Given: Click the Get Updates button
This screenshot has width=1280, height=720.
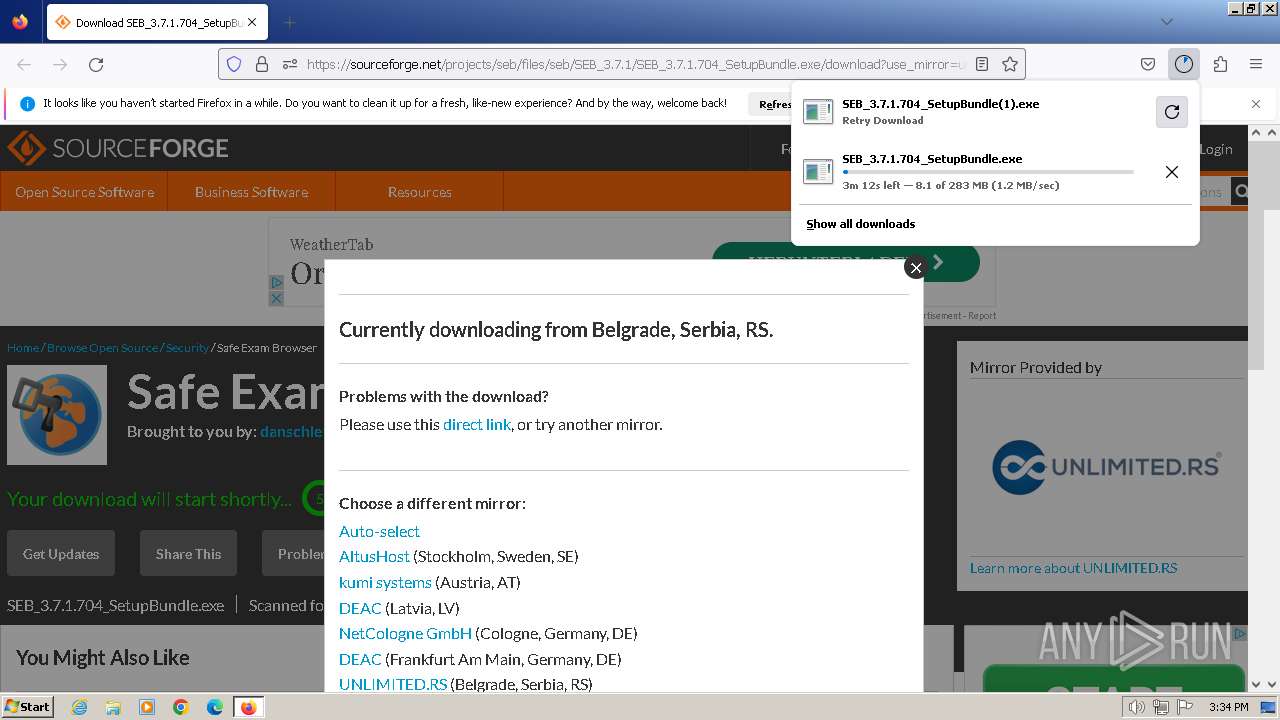Looking at the screenshot, I should pyautogui.click(x=61, y=553).
